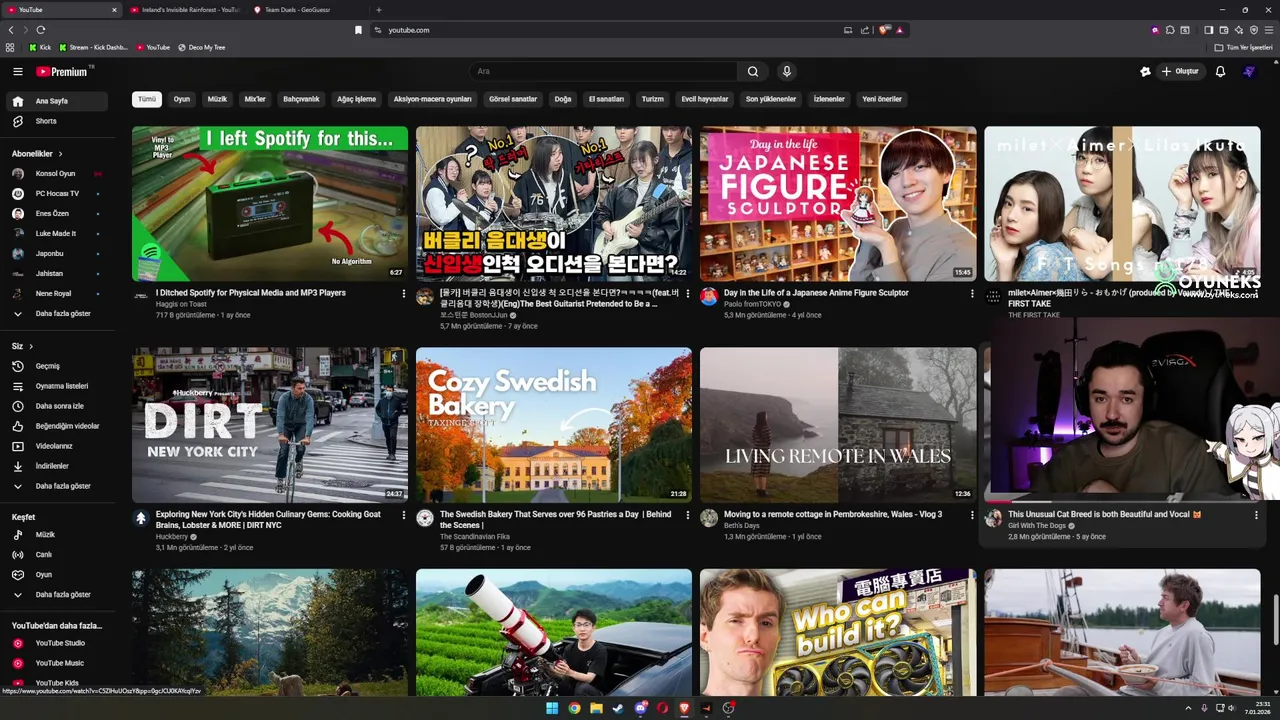Expand Daha fazla göster under Keşfet

[57, 595]
